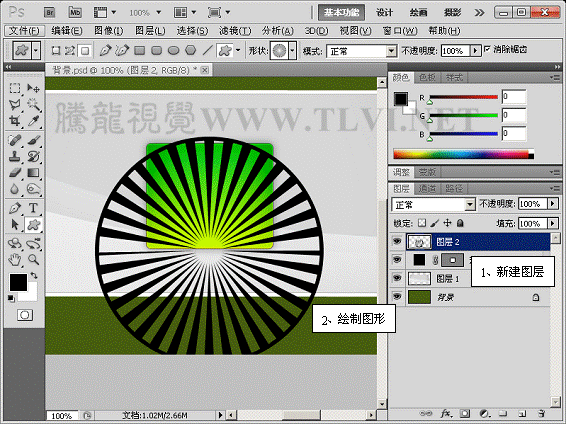566x424 pixels.
Task: Hide layer 图层 2 with its eye icon
Action: (x=397, y=241)
